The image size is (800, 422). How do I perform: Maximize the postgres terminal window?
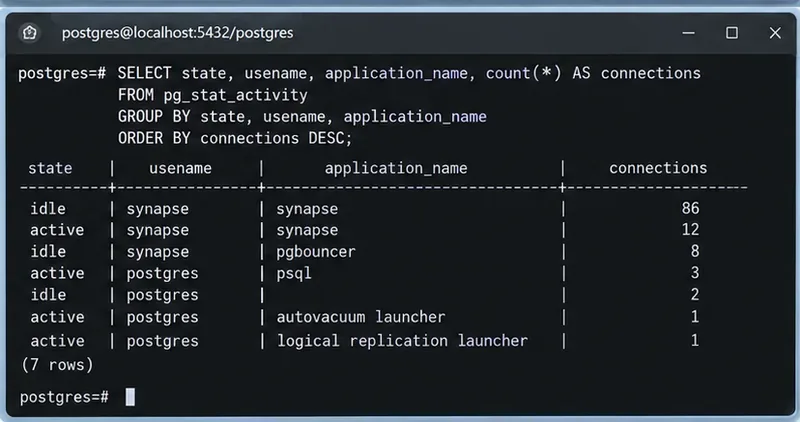pyautogui.click(x=732, y=33)
